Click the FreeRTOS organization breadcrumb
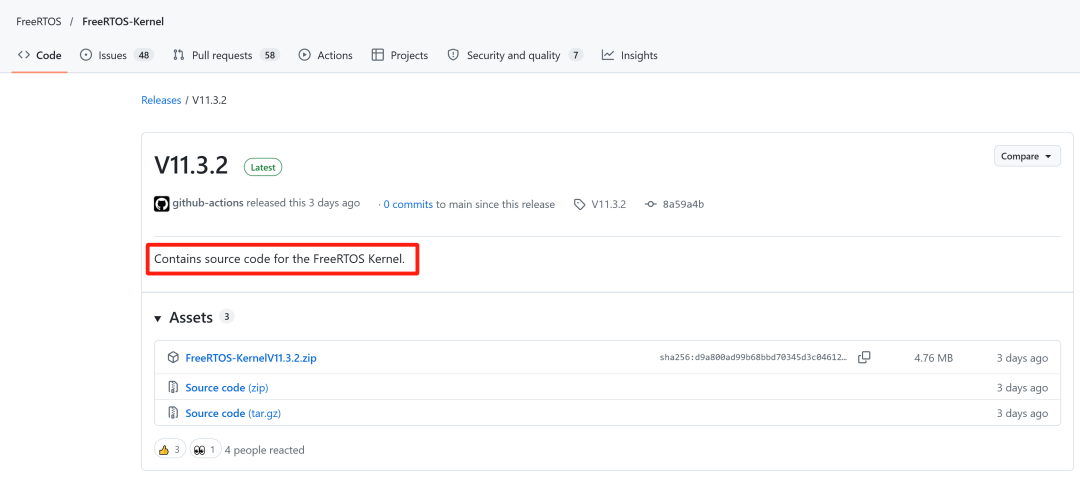This screenshot has width=1080, height=479. point(39,21)
